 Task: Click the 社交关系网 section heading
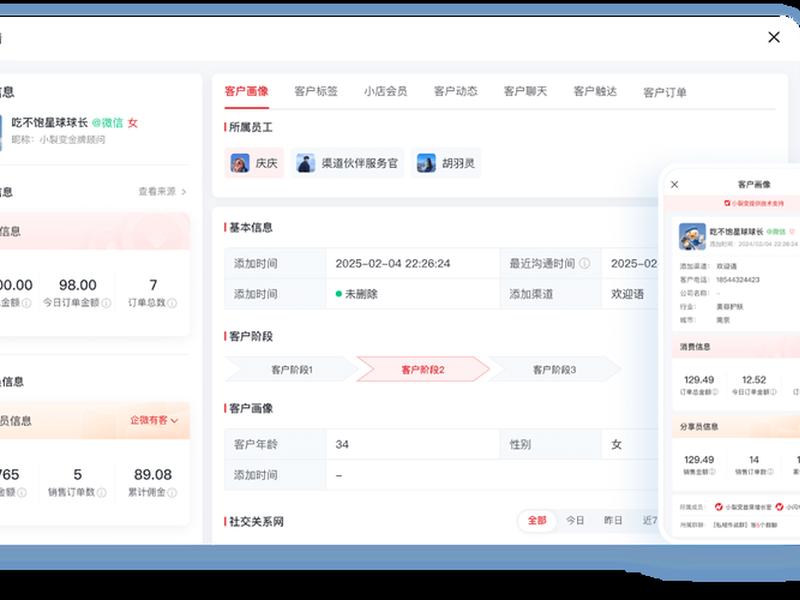(256, 521)
